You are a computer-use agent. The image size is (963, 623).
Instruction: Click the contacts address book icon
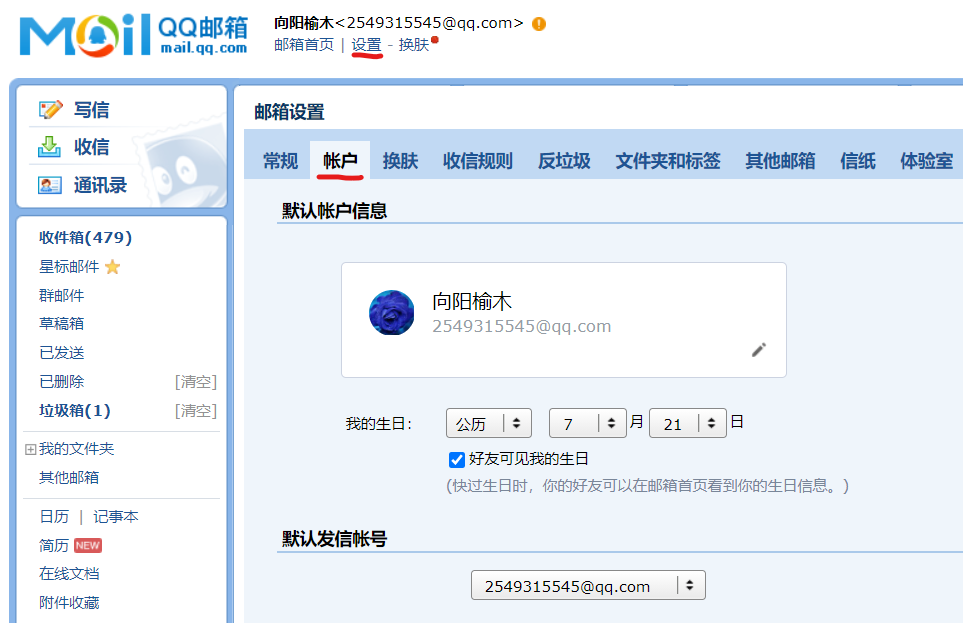coord(50,185)
